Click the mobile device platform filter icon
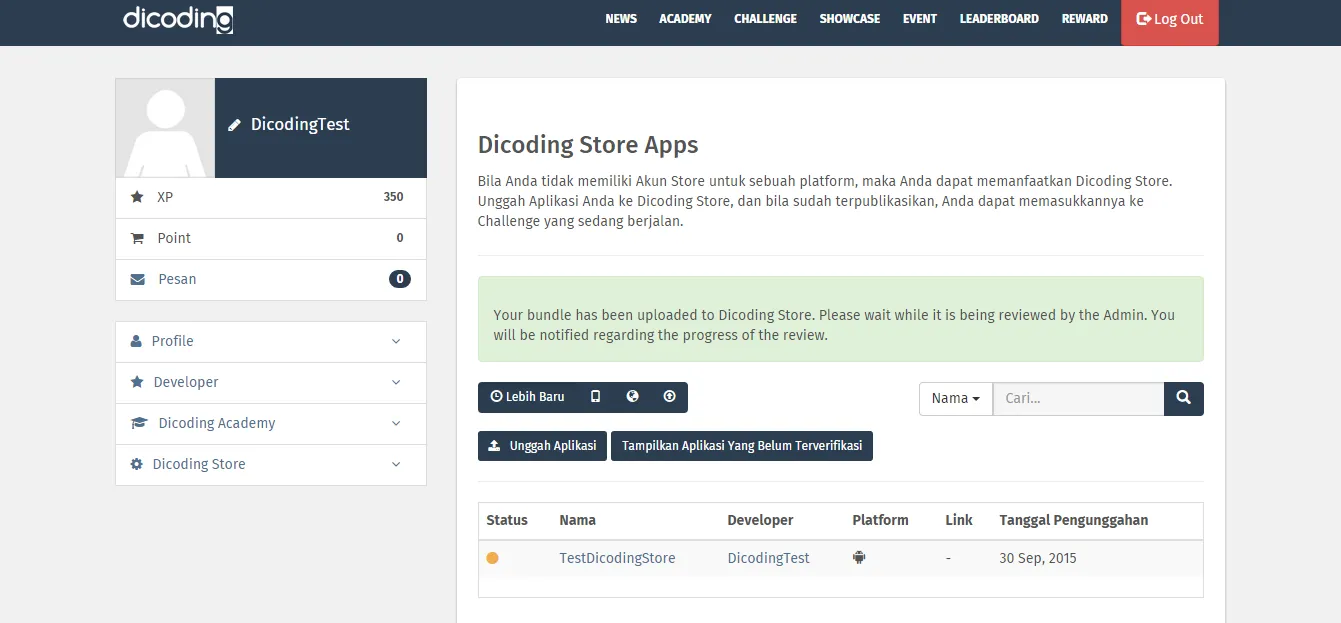The width and height of the screenshot is (1341, 623). click(596, 396)
